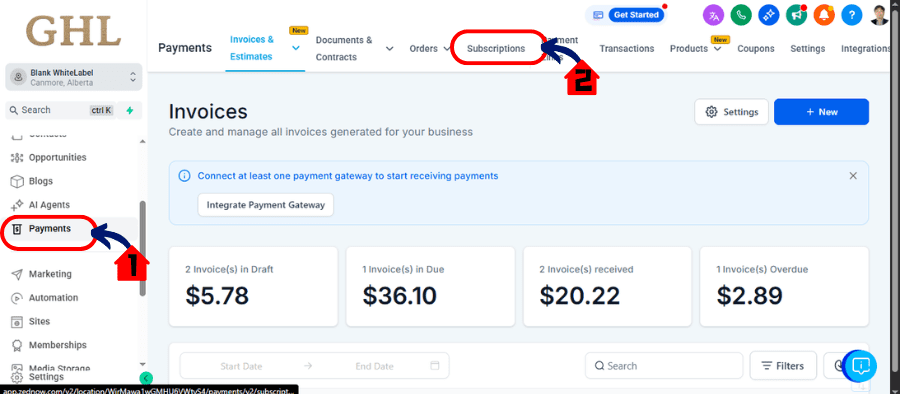Click the blue help question mark icon
This screenshot has height=400, width=900.
(851, 15)
